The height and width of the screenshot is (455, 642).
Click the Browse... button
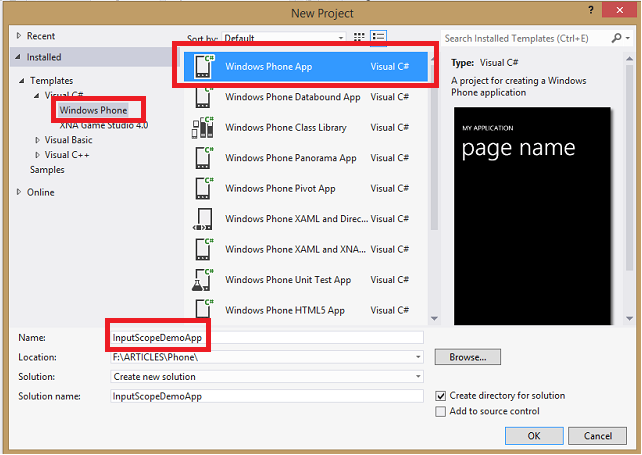pyautogui.click(x=468, y=357)
